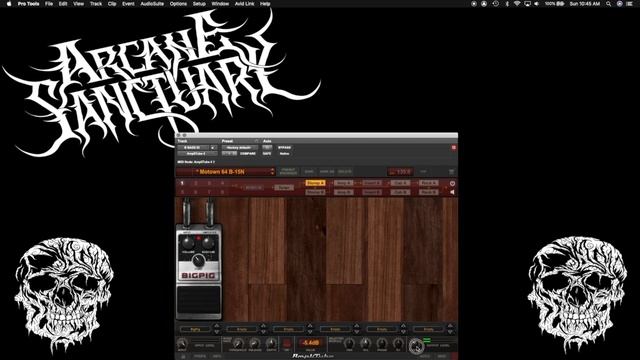Open the Avid Link menu
Image resolution: width=640 pixels, height=360 pixels.
[x=244, y=4]
